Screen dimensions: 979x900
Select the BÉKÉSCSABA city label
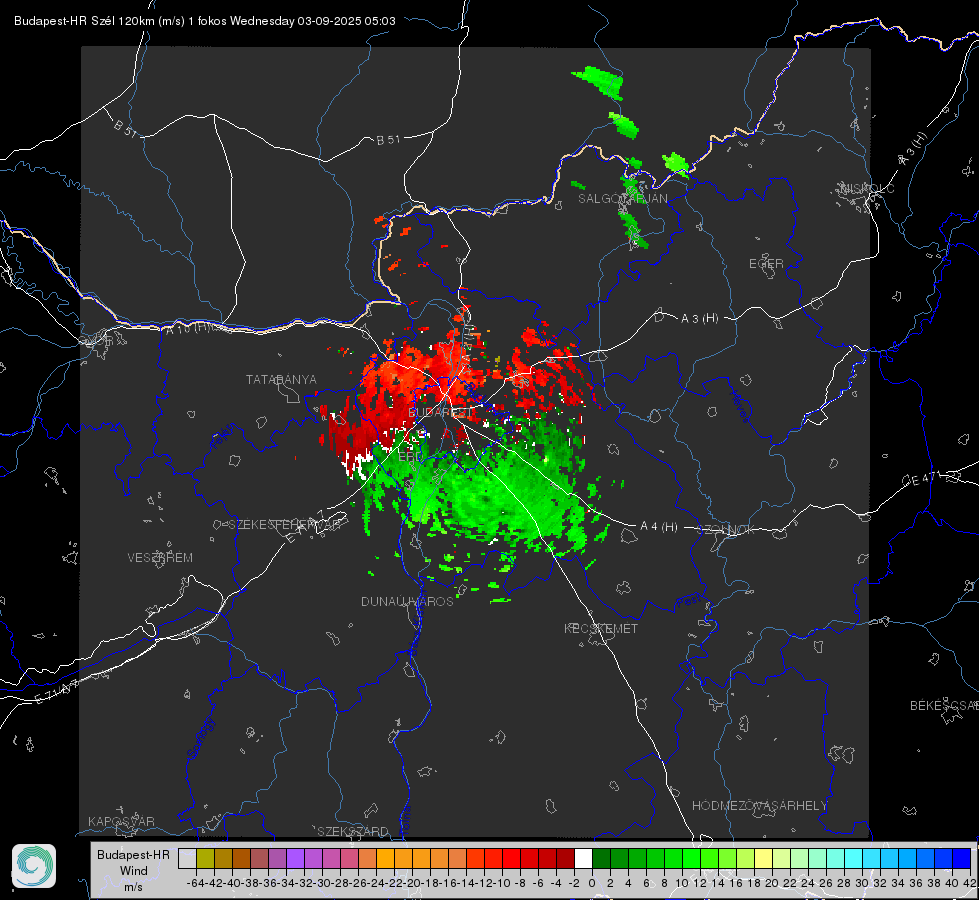coord(944,706)
